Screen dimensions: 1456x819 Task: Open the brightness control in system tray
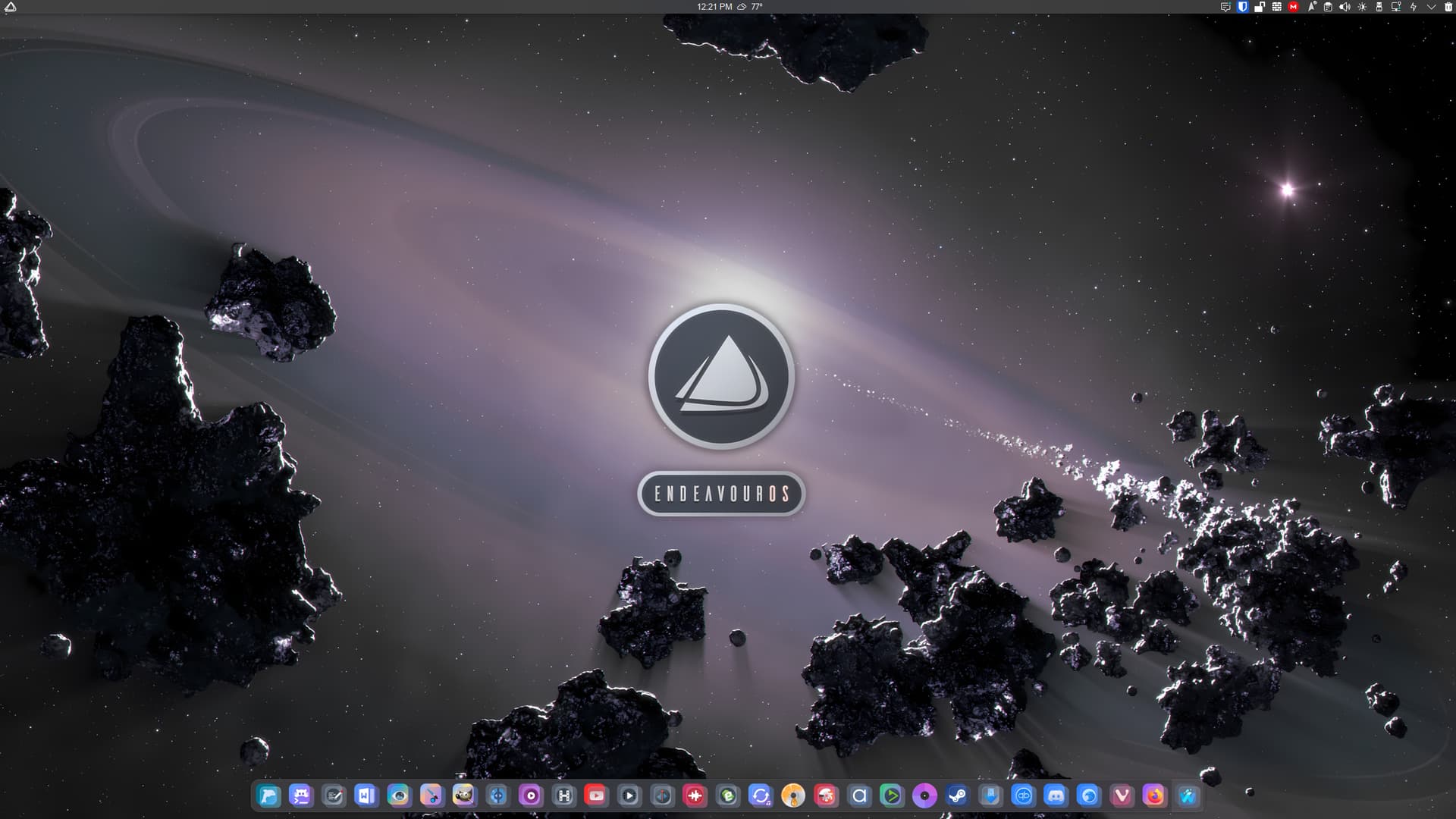tap(1362, 7)
